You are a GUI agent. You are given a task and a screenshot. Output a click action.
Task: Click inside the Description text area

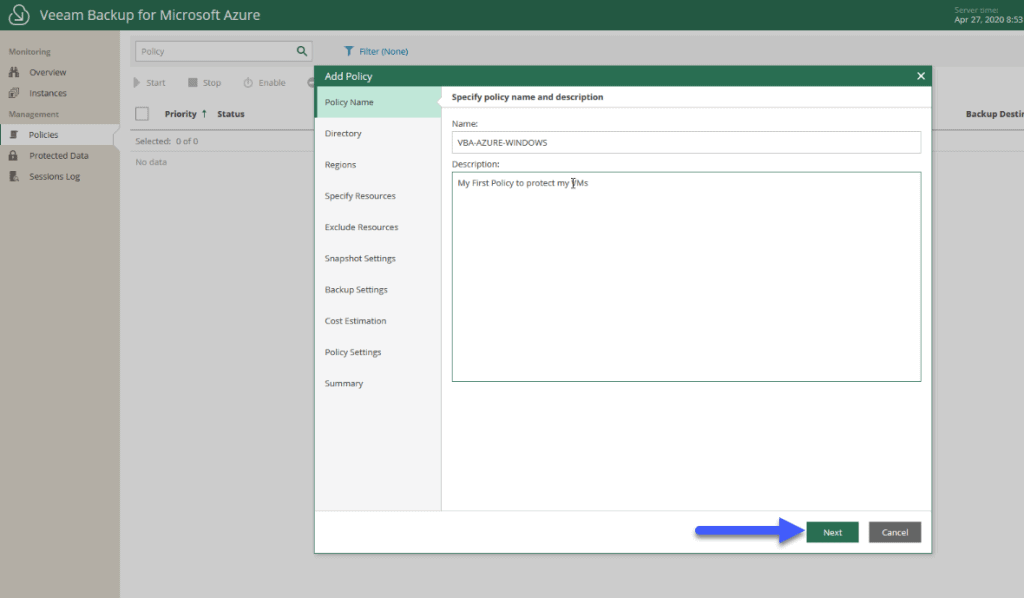[x=686, y=277]
